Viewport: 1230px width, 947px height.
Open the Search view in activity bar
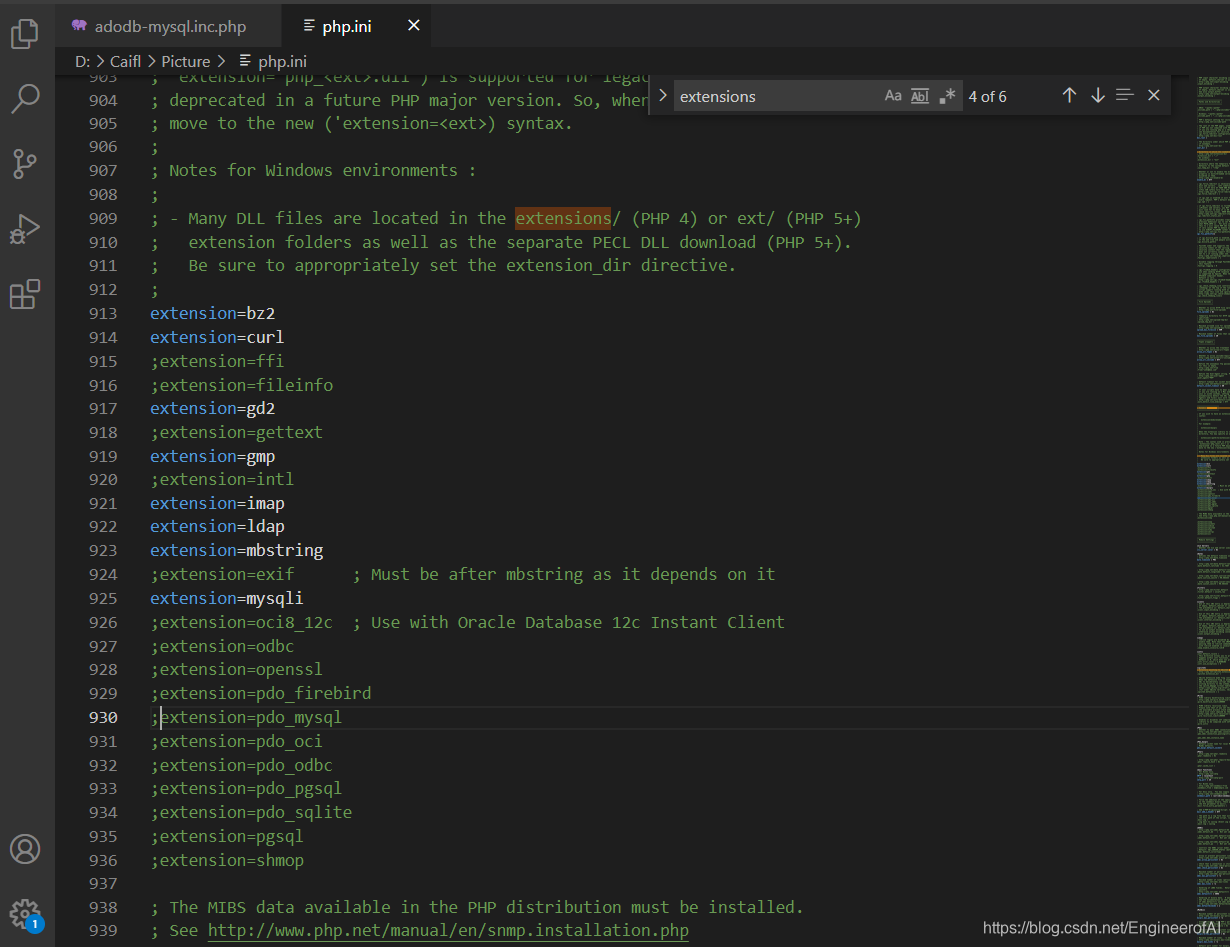pos(25,98)
